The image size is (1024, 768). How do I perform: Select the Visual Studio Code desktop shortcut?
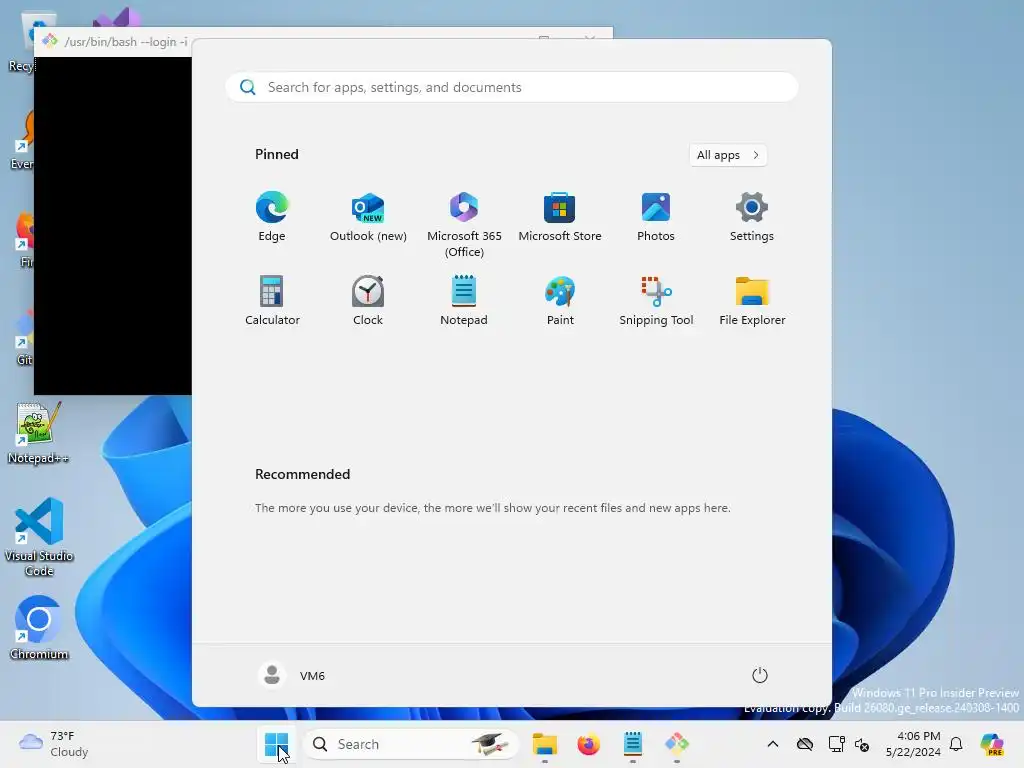point(39,537)
